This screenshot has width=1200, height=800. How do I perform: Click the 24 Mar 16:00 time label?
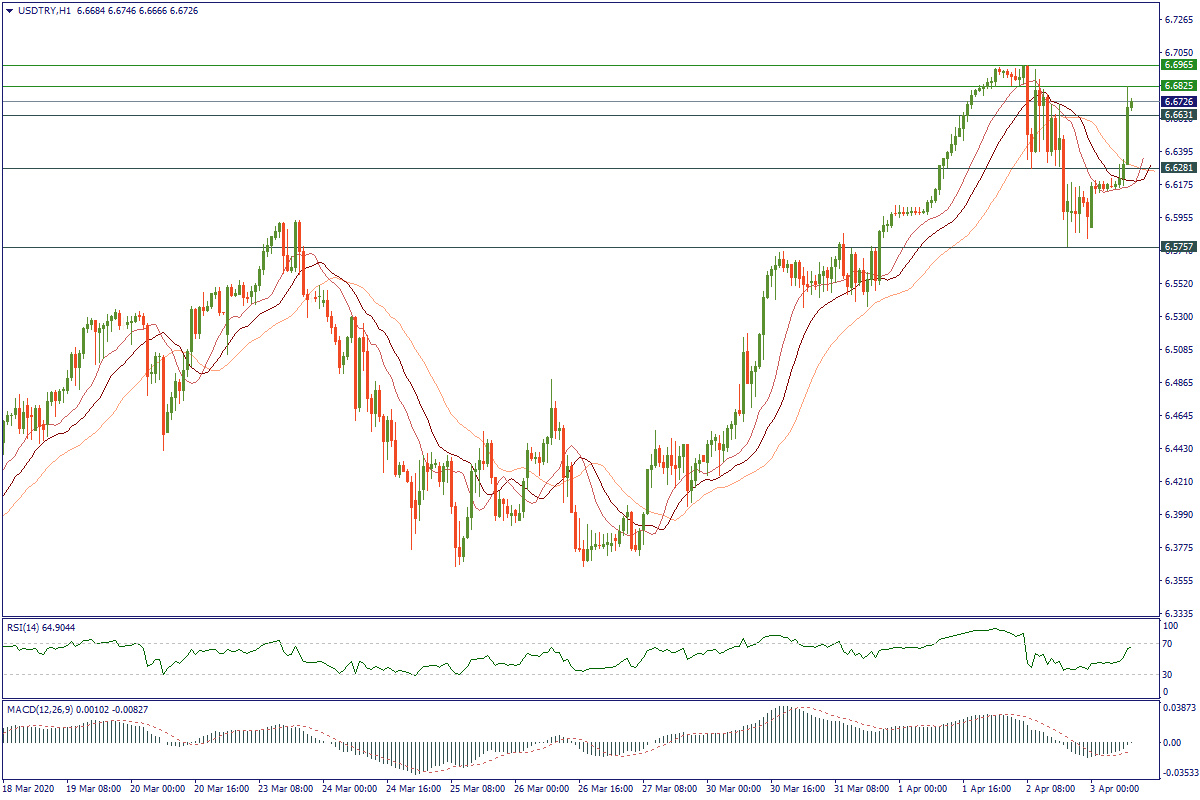tap(415, 789)
